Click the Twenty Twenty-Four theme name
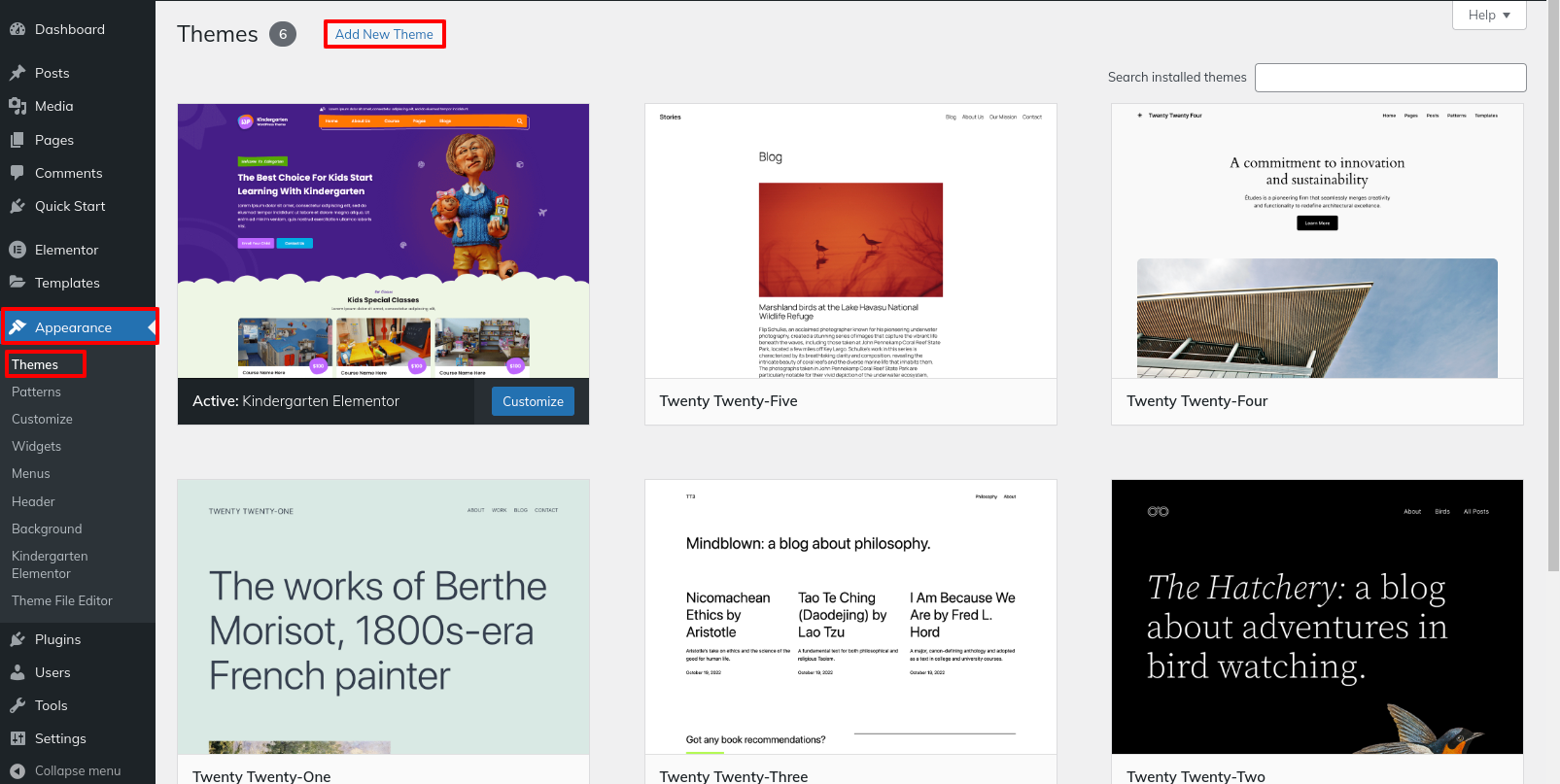The image size is (1560, 784). click(x=1196, y=401)
